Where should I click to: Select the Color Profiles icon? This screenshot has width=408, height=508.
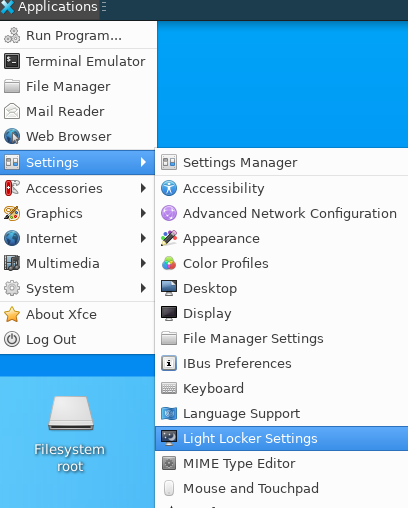pos(169,263)
